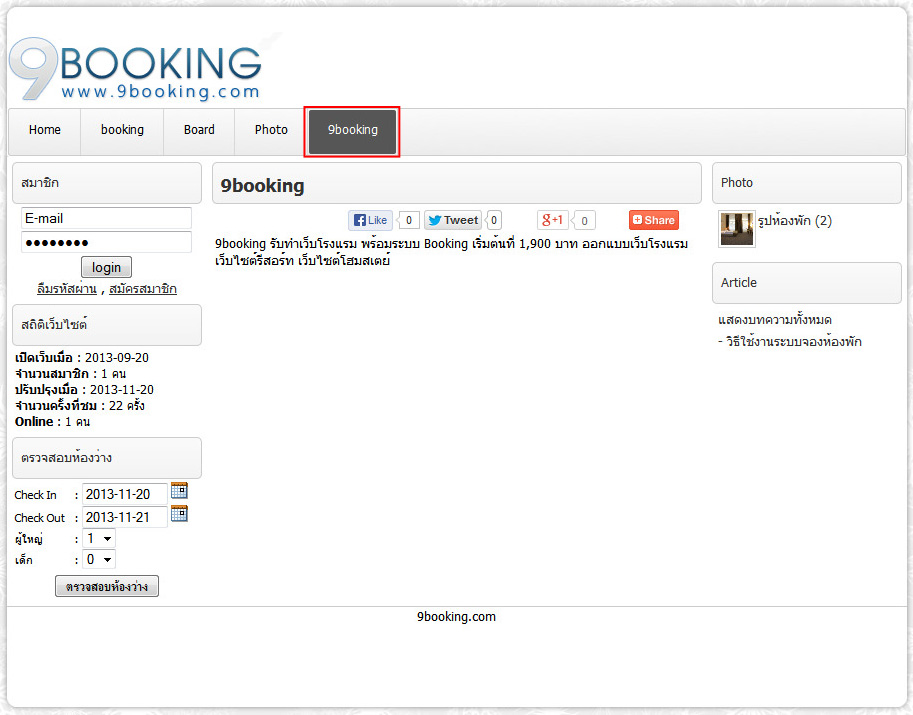Click the สมาชิก member panel header
Image resolution: width=913 pixels, height=715 pixels.
pos(107,183)
